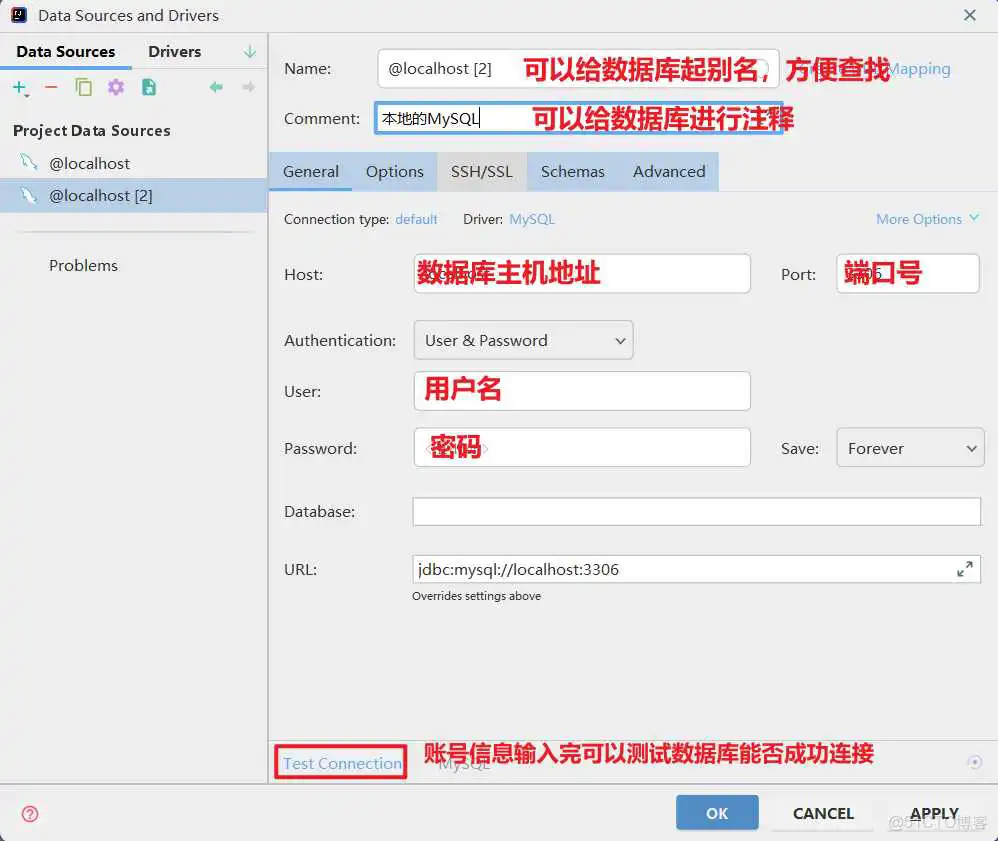Viewport: 998px width, 841px height.
Task: Switch to the Schemas tab
Action: 573,171
